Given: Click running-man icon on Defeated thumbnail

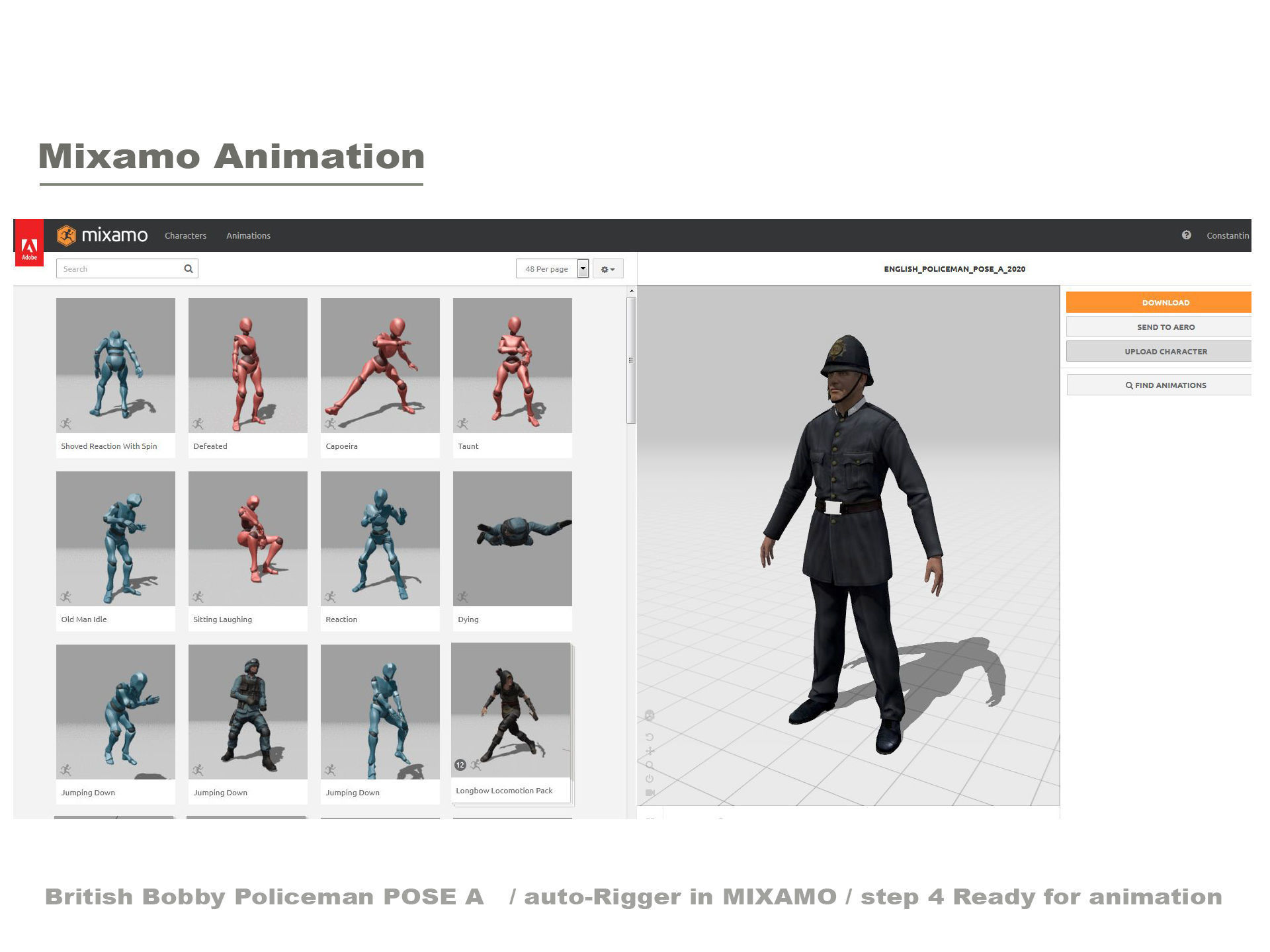Looking at the screenshot, I should pos(198,424).
